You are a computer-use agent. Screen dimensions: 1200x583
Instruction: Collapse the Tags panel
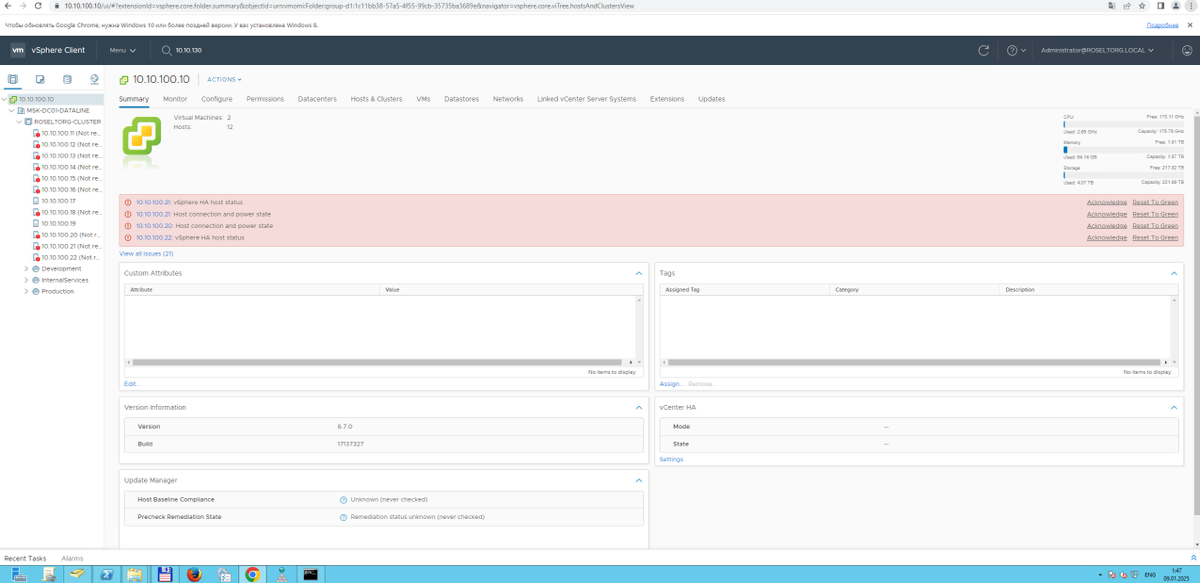pyautogui.click(x=1174, y=273)
